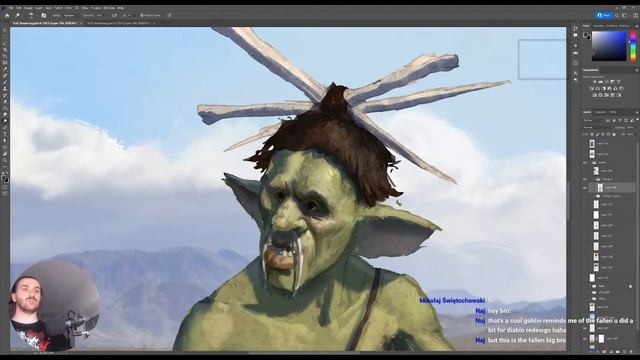
Task: Hide the highlighted selected layer
Action: coord(584,188)
